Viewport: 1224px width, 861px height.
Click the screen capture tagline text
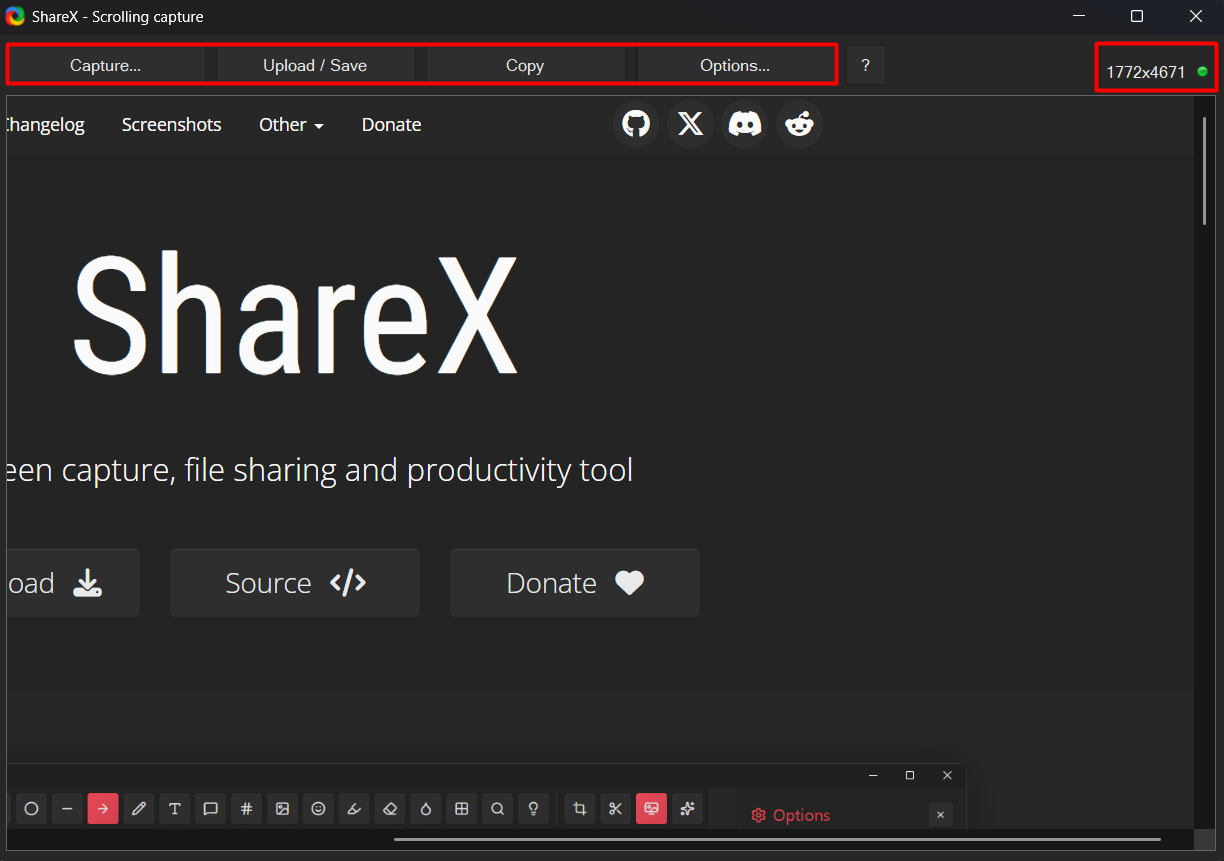pyautogui.click(x=320, y=470)
